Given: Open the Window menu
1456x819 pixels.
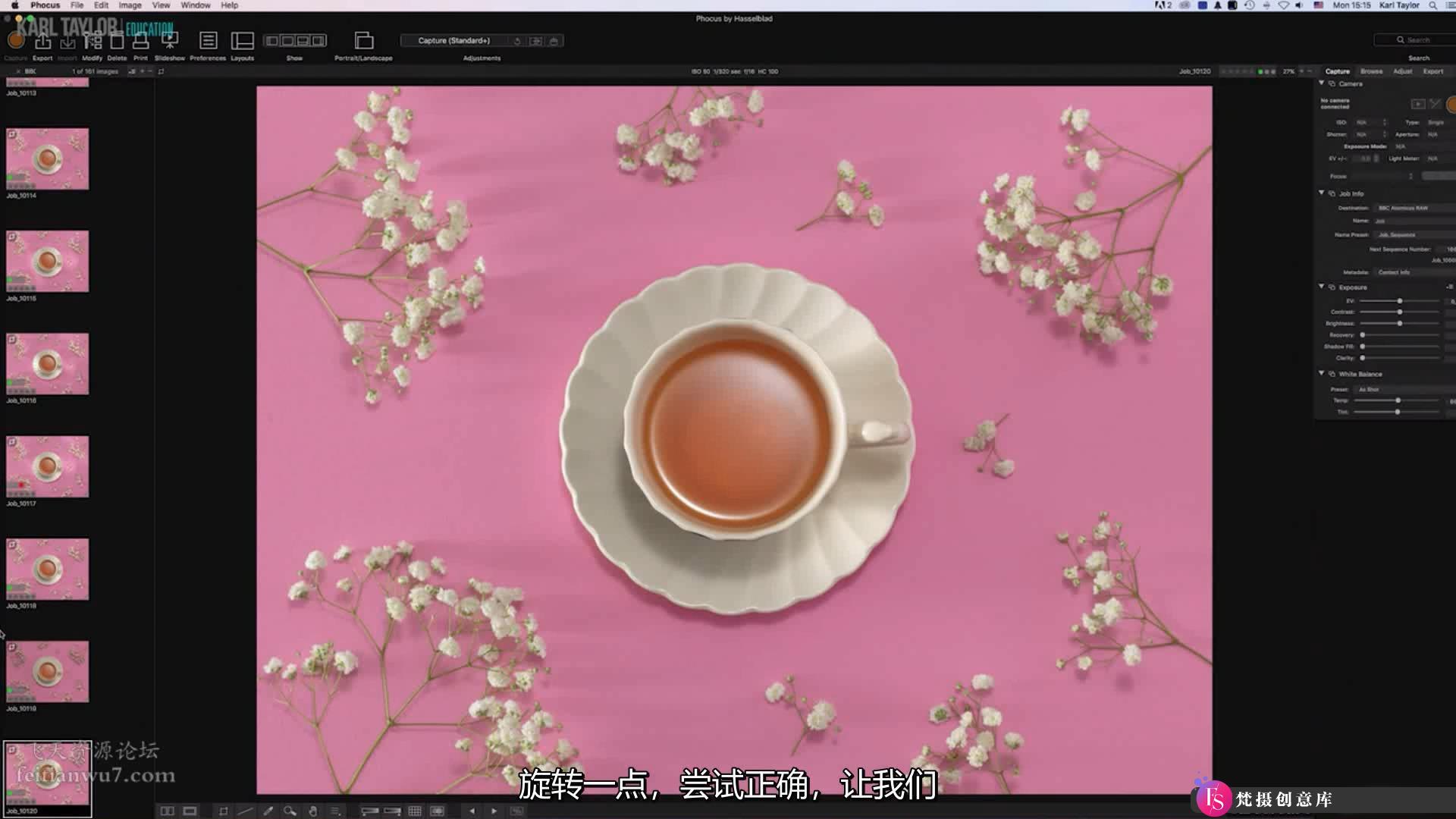Looking at the screenshot, I should (x=196, y=5).
